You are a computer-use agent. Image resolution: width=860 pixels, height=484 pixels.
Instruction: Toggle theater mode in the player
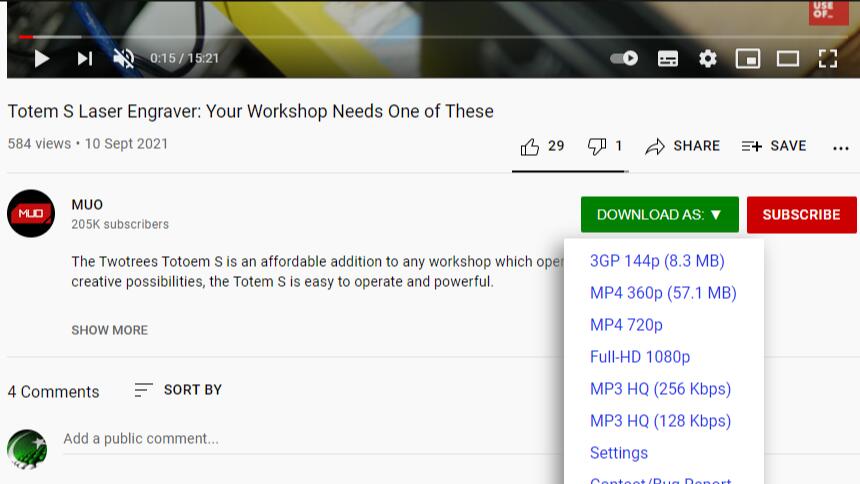[788, 59]
